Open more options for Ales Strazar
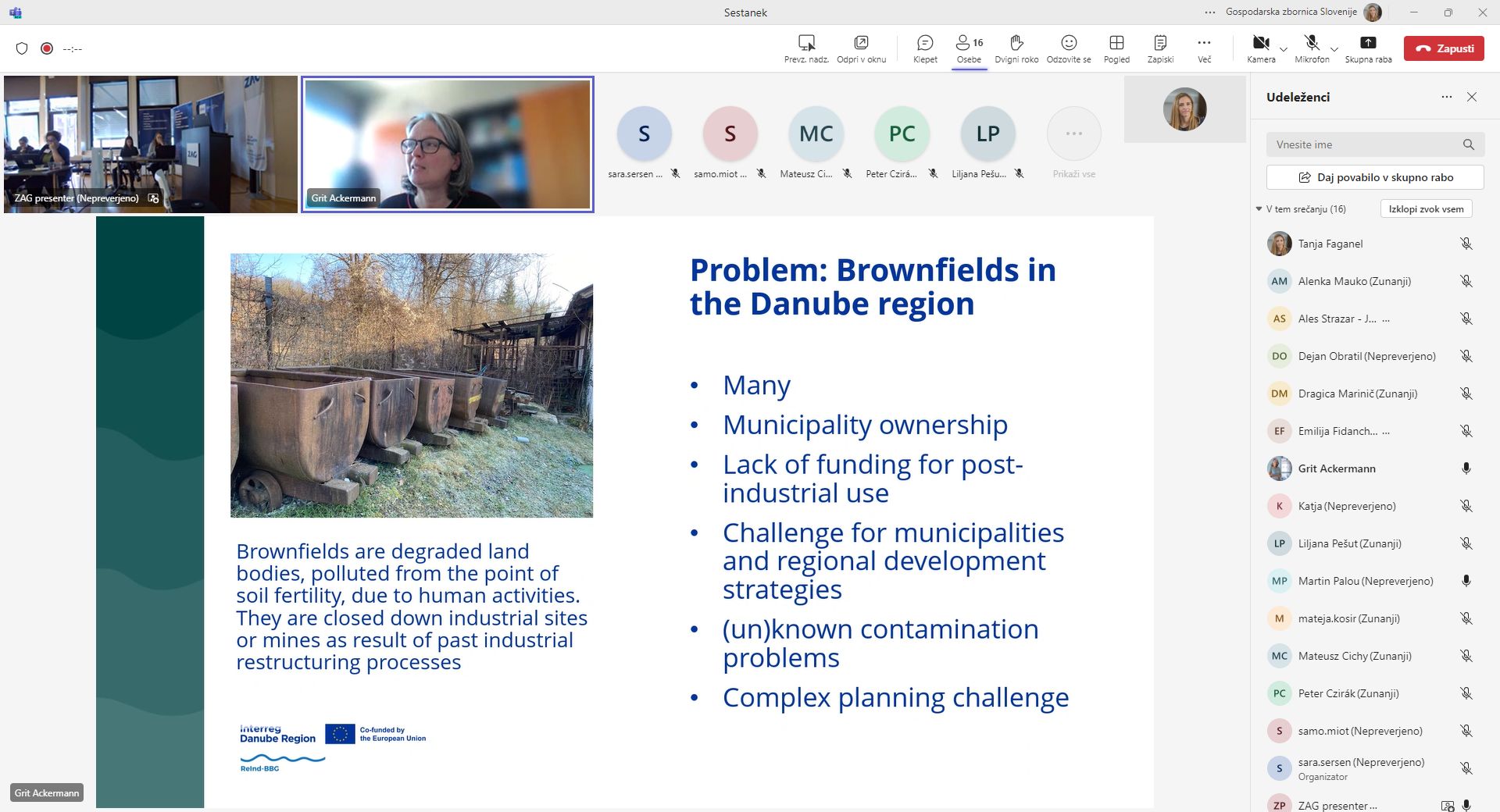 1386,319
